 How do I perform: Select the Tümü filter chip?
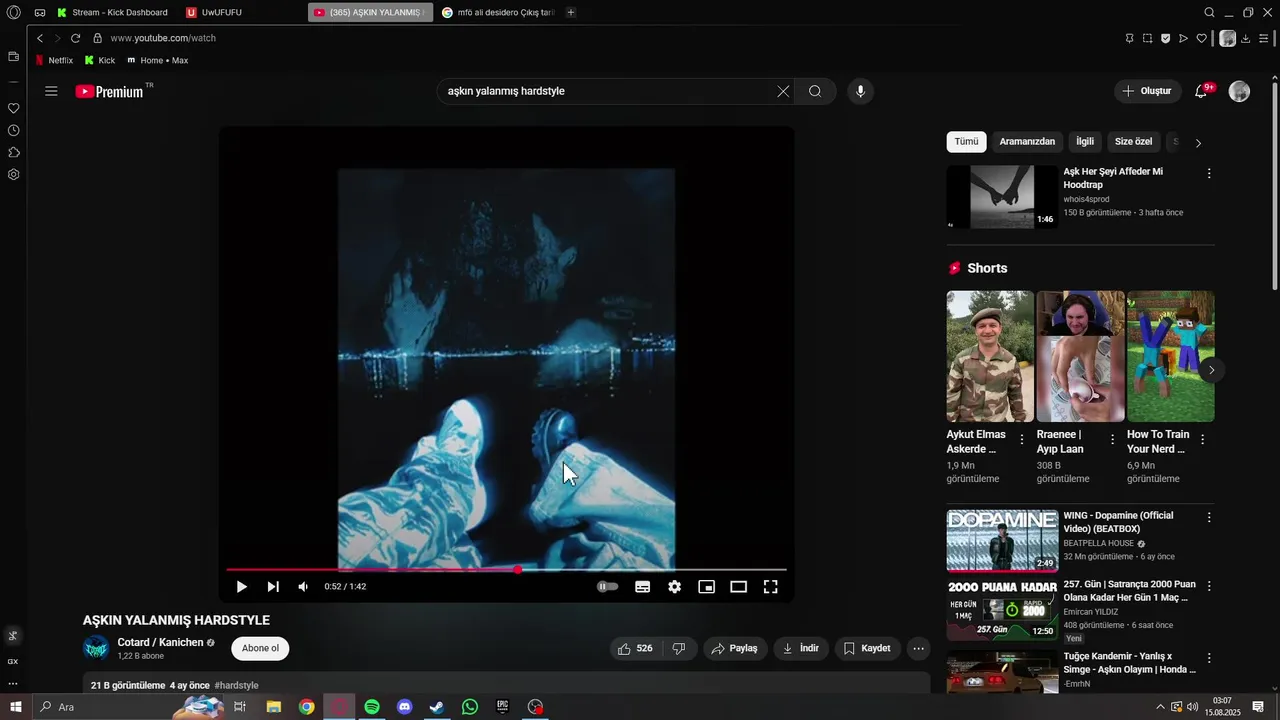click(966, 142)
